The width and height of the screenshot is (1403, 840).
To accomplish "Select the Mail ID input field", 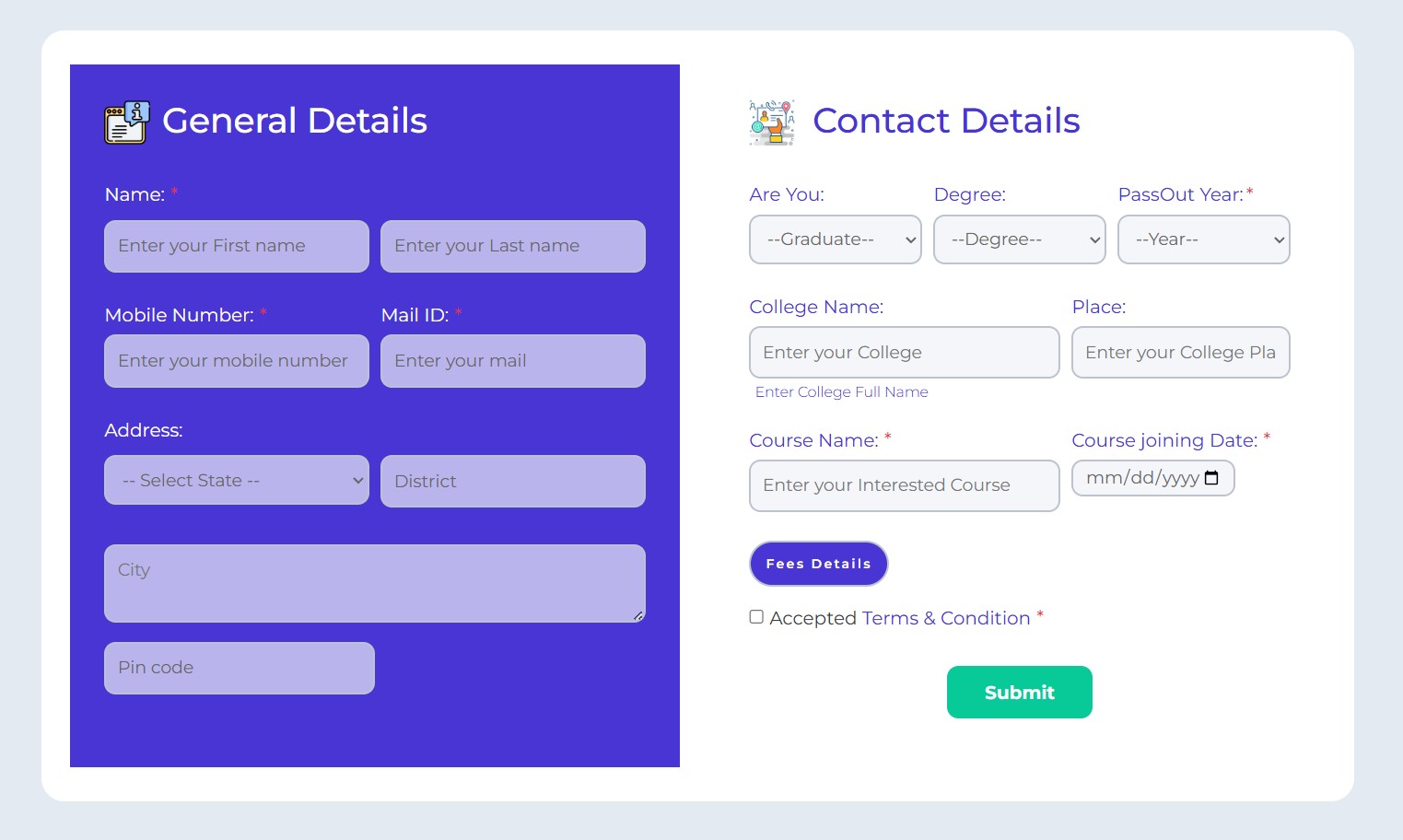I will [513, 361].
